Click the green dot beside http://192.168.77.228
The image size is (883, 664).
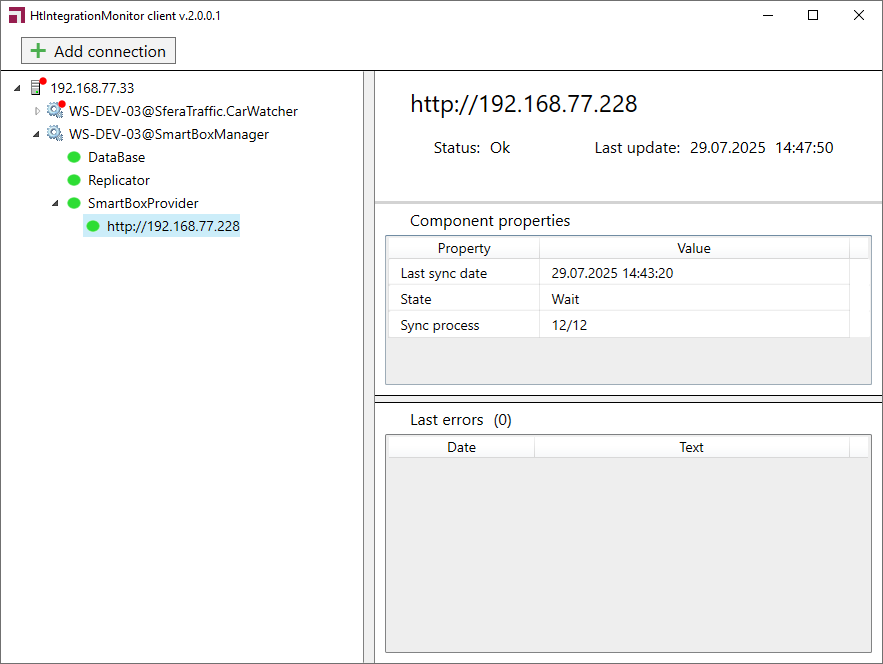pos(93,226)
